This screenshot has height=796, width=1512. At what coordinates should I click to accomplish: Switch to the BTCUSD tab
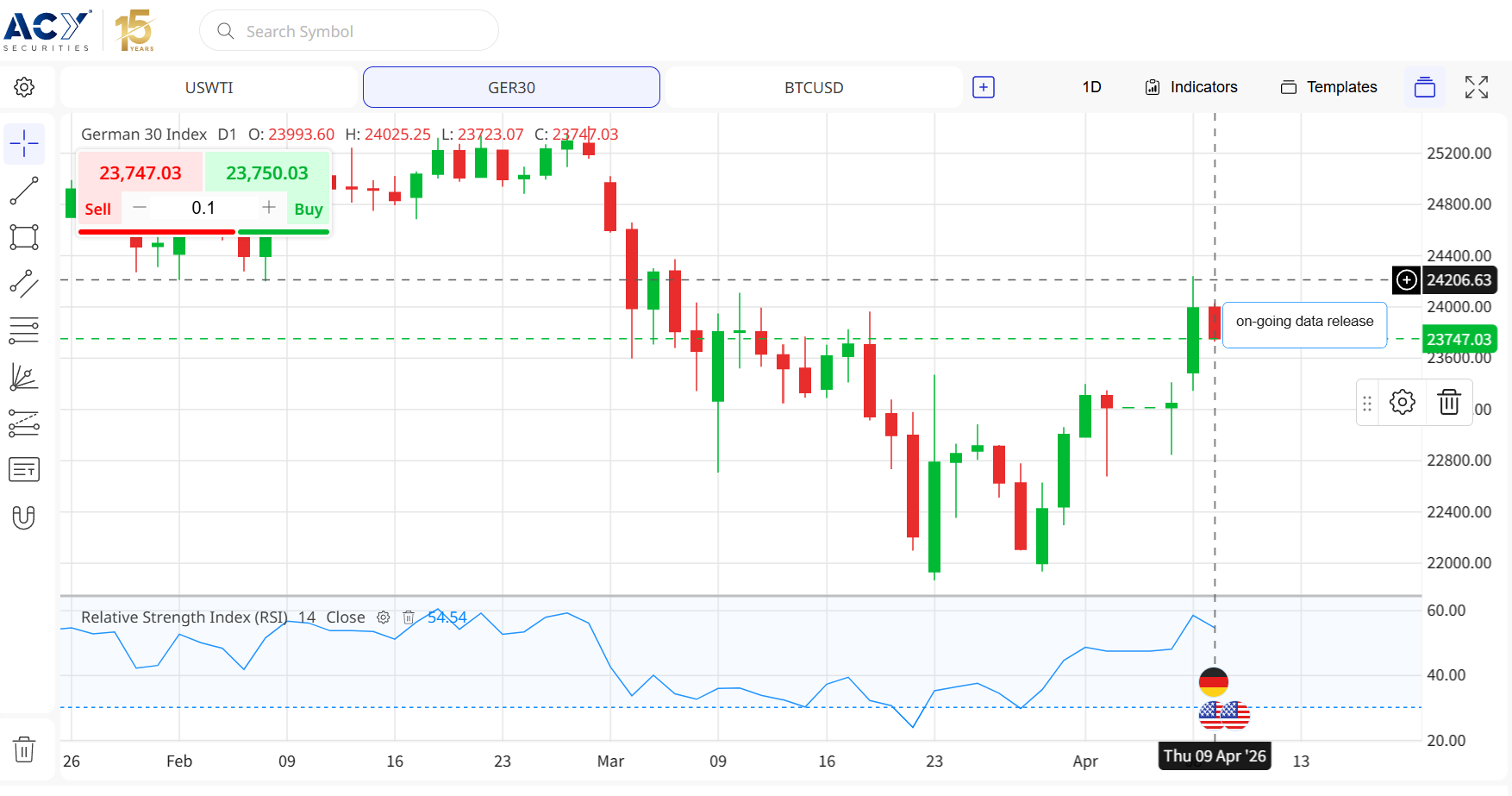tap(814, 87)
